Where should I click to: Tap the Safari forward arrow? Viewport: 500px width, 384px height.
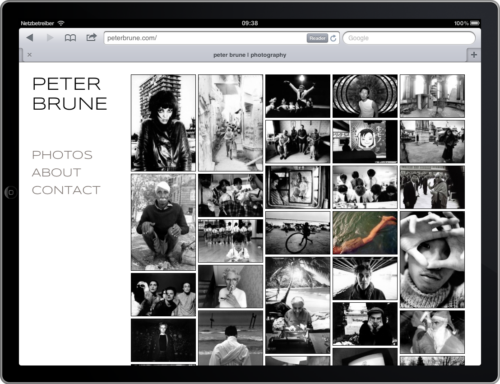[50, 38]
